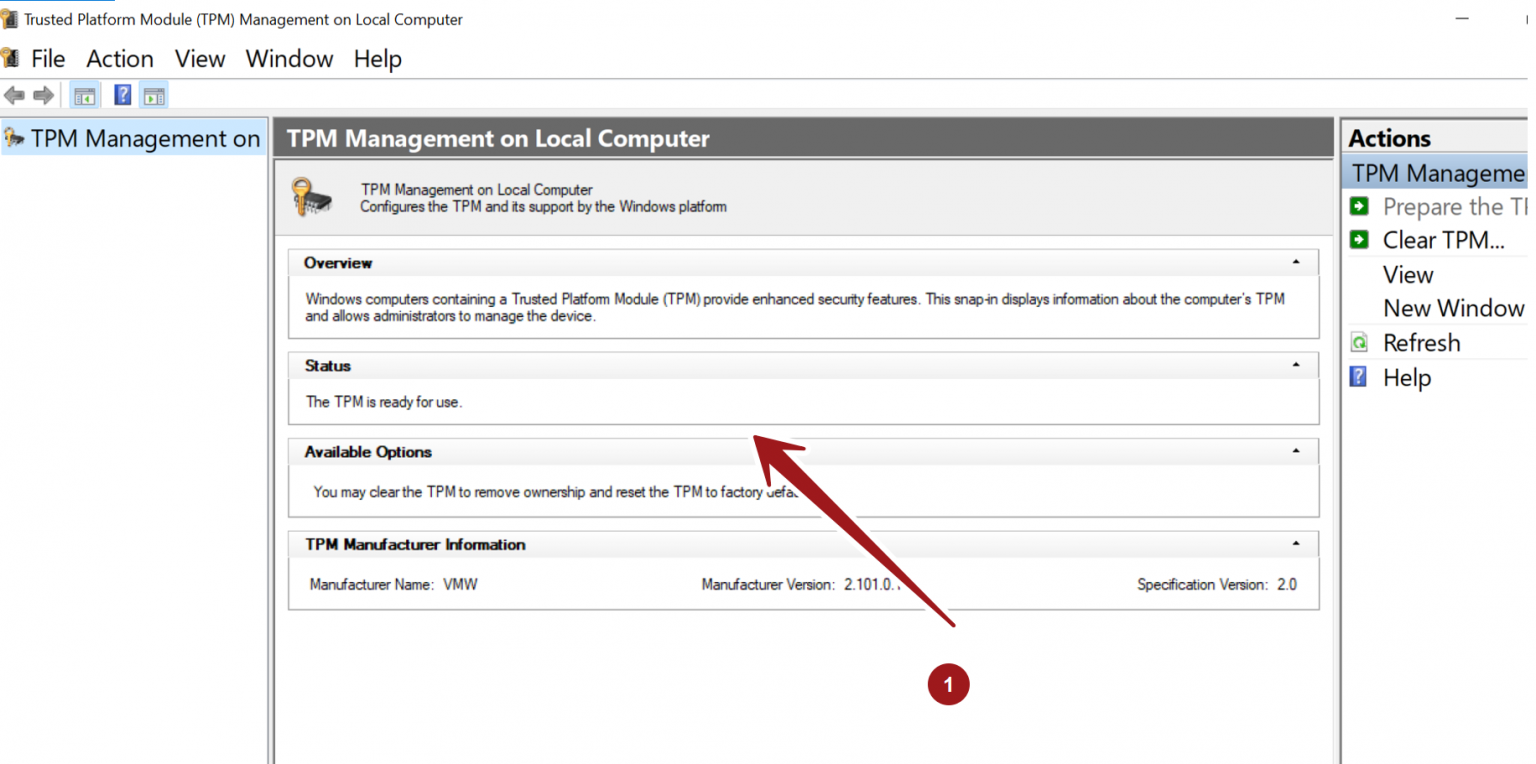This screenshot has height=764, width=1536.
Task: Click Clear TPM... in Actions pane
Action: (x=1443, y=240)
